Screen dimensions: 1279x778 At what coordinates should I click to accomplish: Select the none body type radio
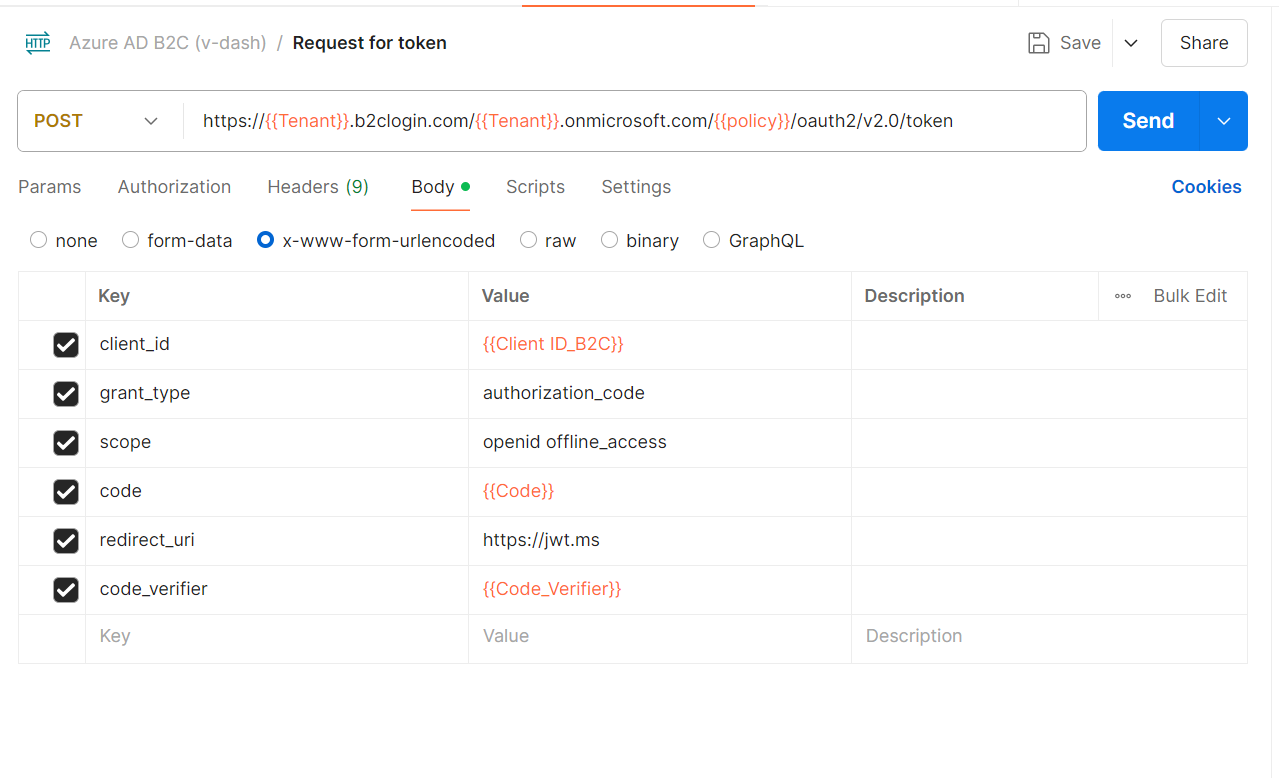(x=38, y=240)
